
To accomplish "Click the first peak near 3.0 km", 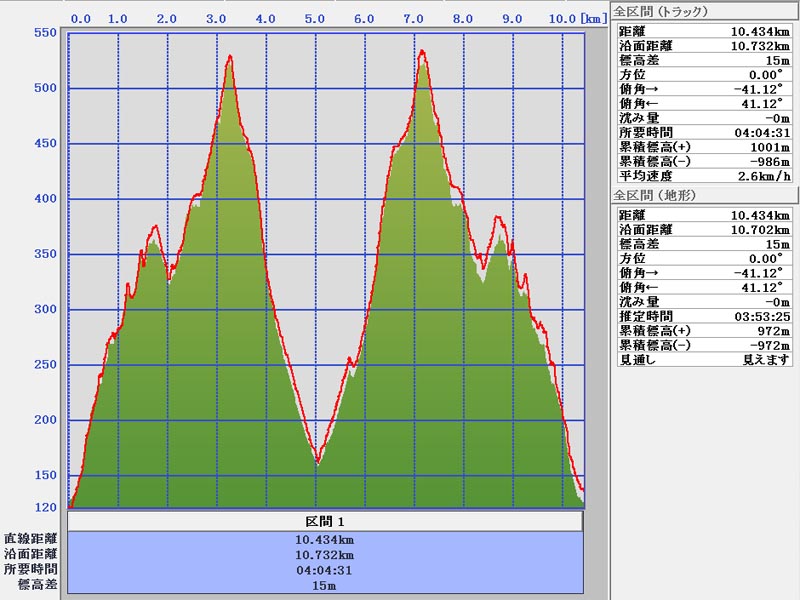I will (230, 57).
